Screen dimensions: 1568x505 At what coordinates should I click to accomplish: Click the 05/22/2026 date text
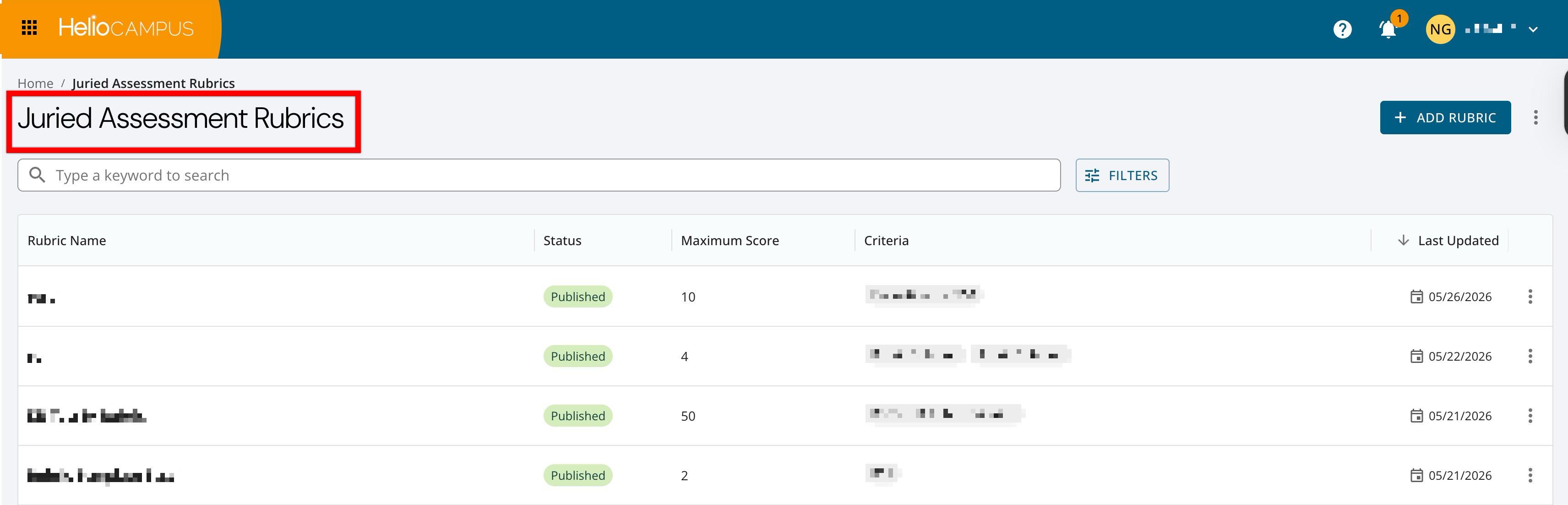(x=1459, y=357)
